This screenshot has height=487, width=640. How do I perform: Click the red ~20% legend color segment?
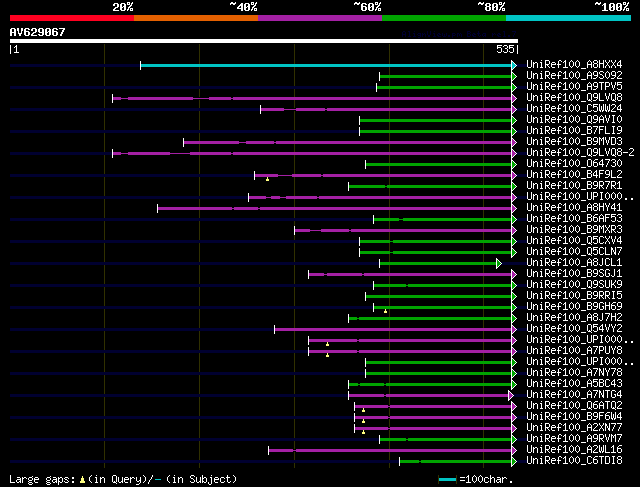(72, 18)
